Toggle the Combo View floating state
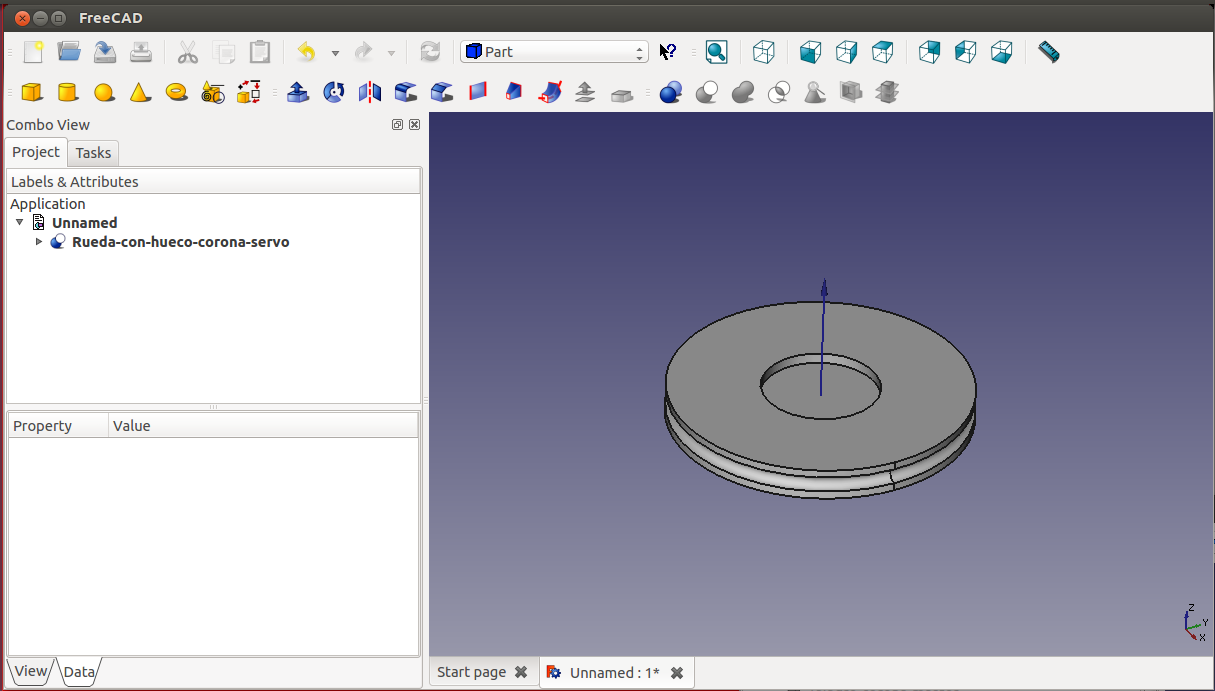The width and height of the screenshot is (1215, 691). [x=397, y=125]
